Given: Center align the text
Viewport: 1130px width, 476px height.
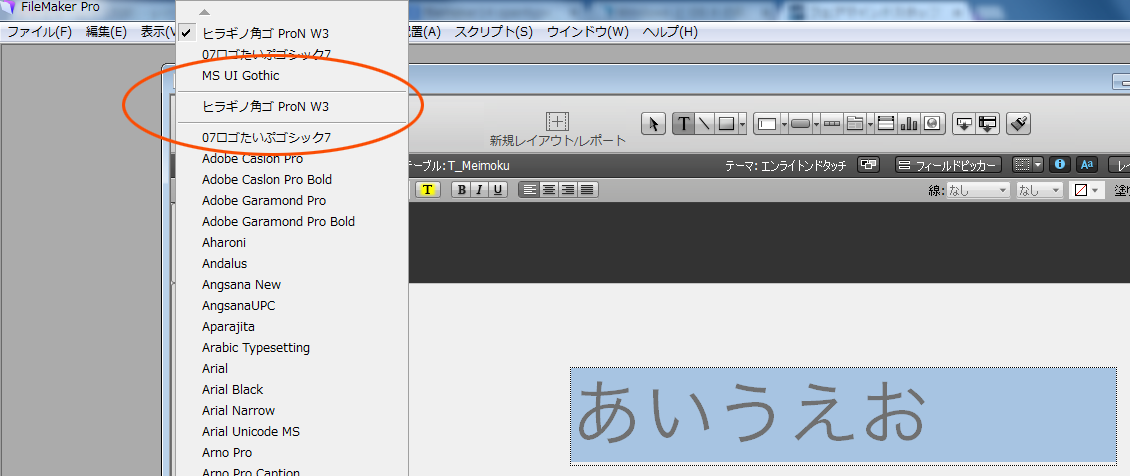Looking at the screenshot, I should coord(549,190).
